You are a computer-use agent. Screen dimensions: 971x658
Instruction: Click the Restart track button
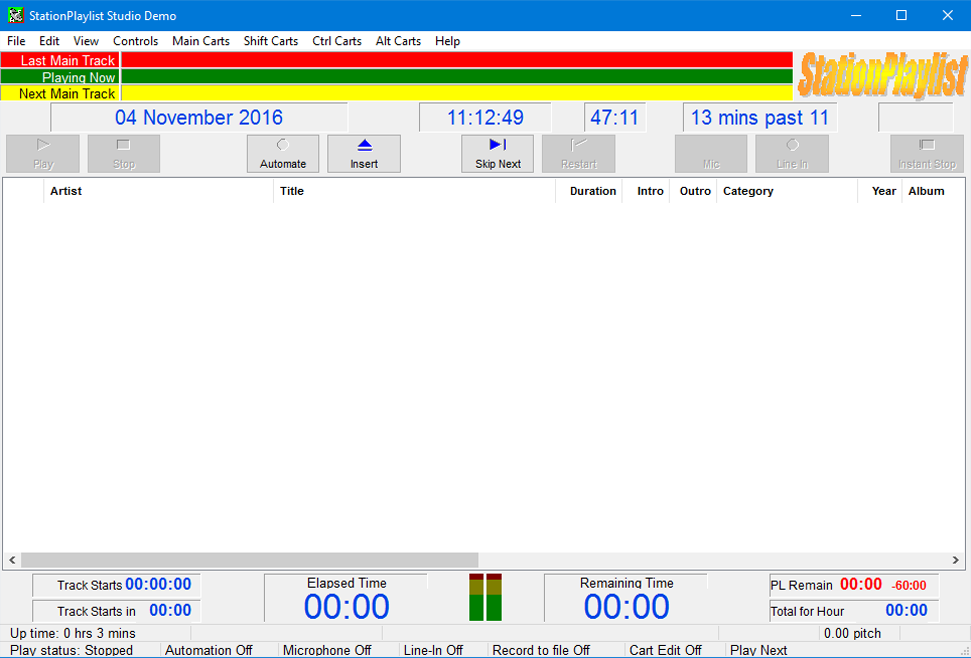[578, 154]
